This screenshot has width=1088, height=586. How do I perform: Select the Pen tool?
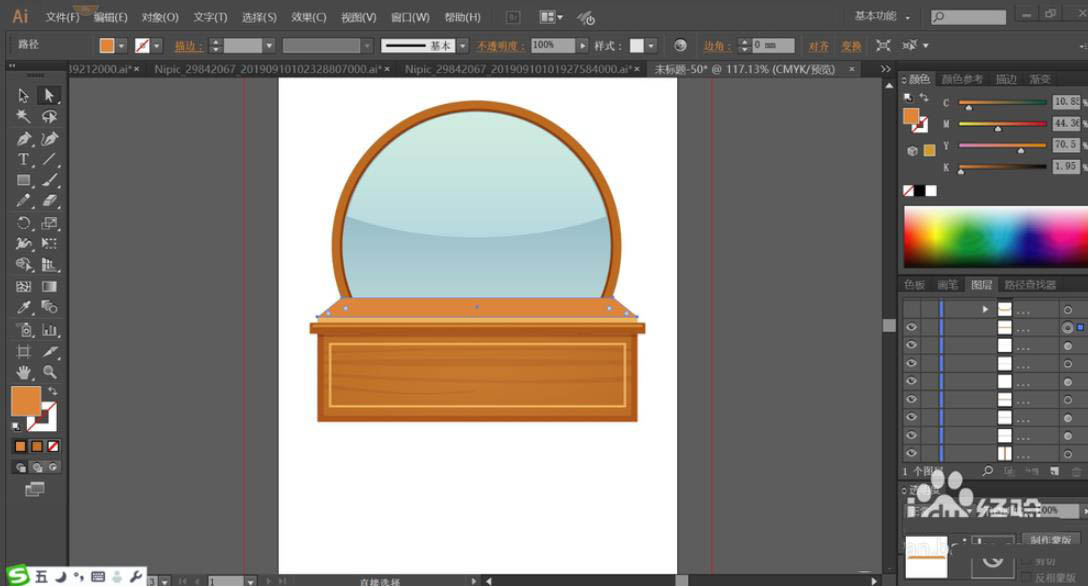23,138
